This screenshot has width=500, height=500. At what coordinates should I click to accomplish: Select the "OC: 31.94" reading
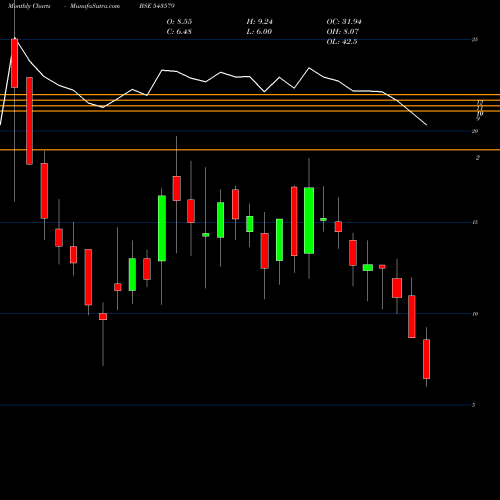tap(344, 22)
